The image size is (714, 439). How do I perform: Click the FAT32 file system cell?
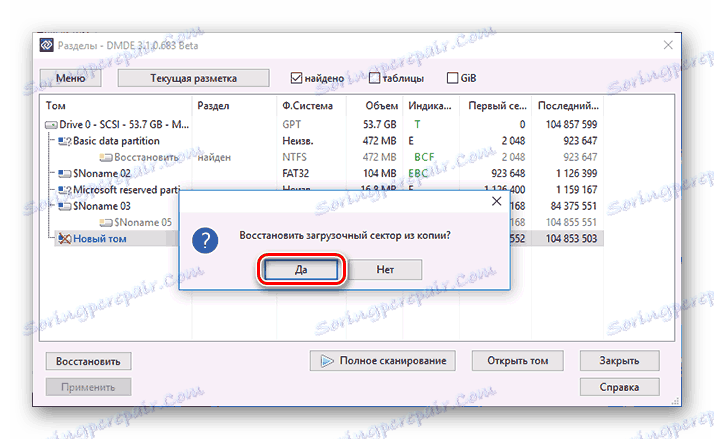[x=296, y=174]
